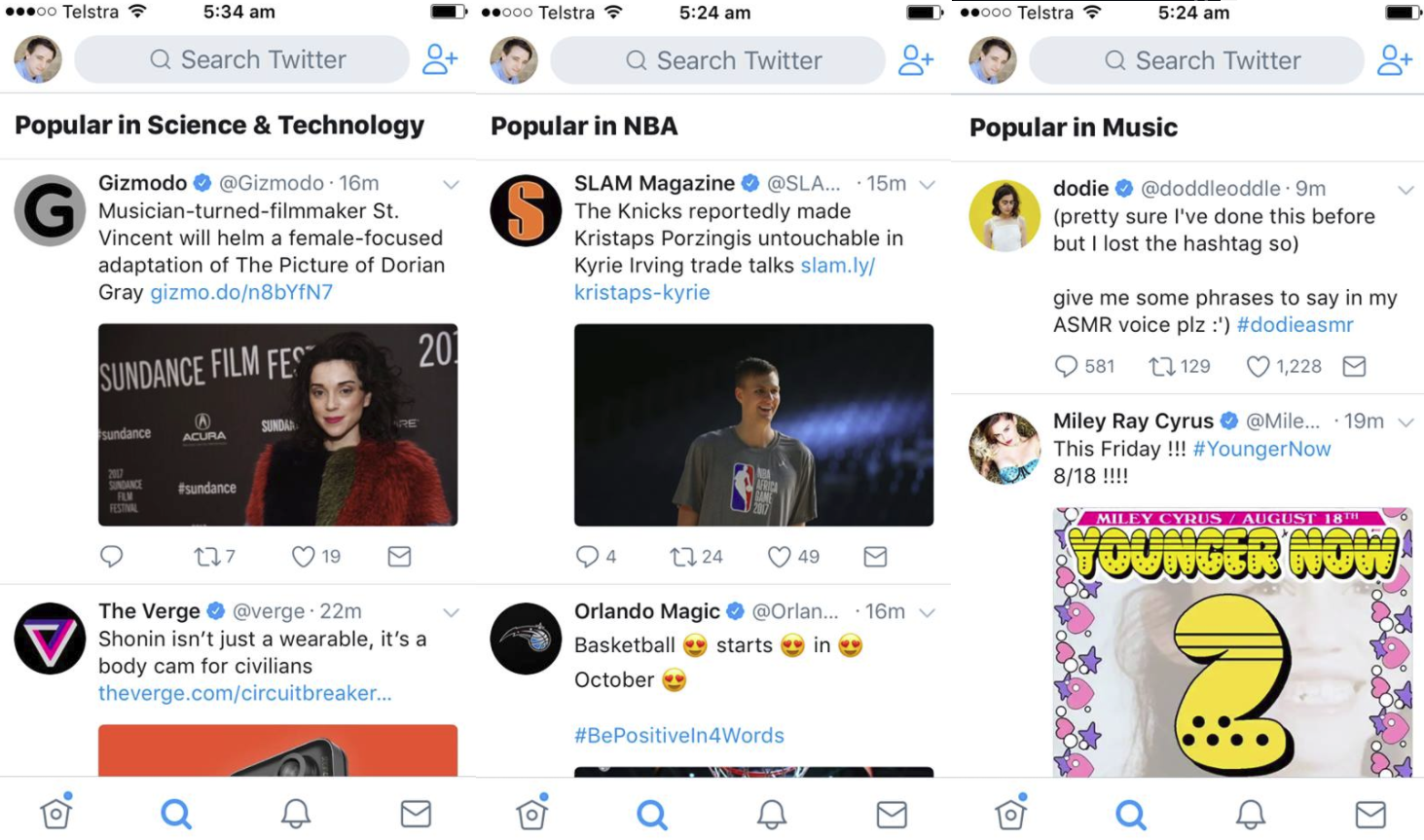Open profile avatar in Science & Technology screen
Screen dimensions: 1424x840
(x=38, y=59)
